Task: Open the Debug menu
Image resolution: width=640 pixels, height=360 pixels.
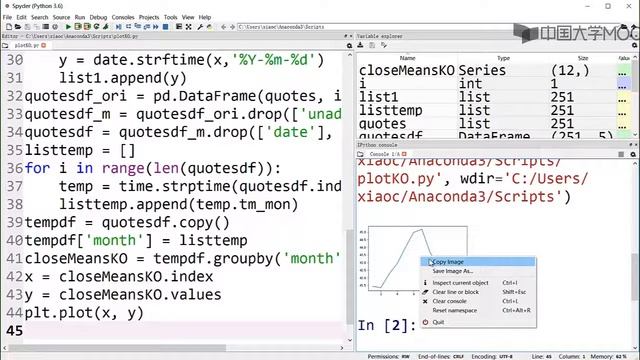Action: point(98,17)
